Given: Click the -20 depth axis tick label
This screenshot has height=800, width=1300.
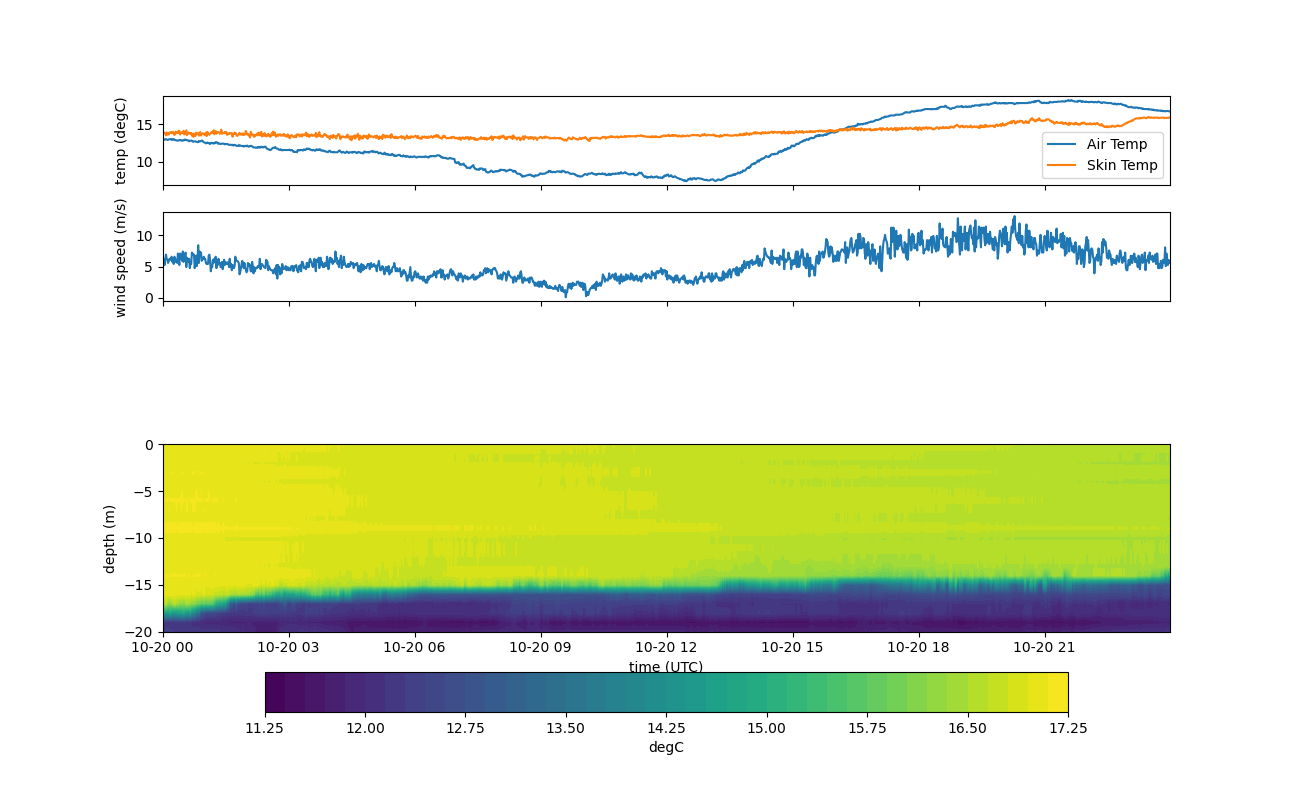Looking at the screenshot, I should coord(143,632).
